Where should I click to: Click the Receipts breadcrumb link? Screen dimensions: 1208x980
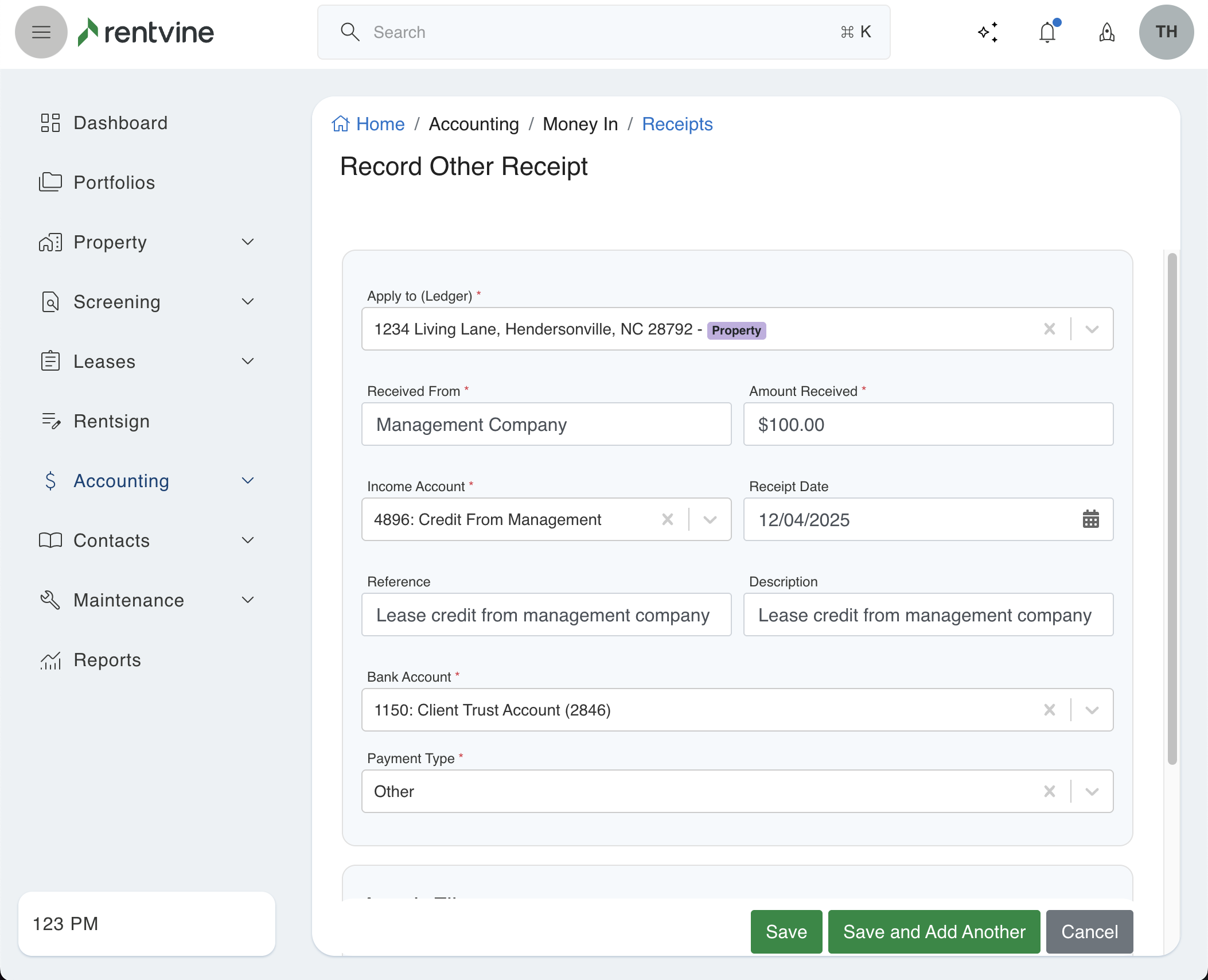click(x=677, y=124)
